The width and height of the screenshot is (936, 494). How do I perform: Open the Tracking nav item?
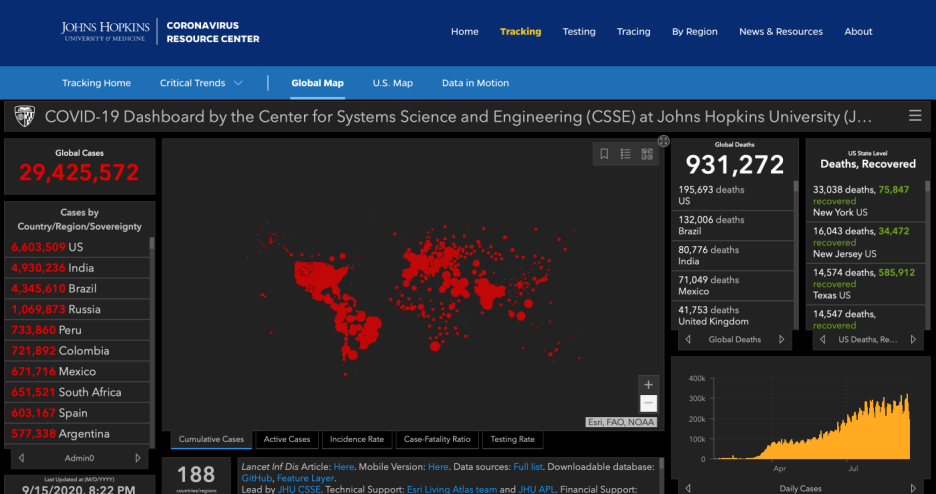521,32
